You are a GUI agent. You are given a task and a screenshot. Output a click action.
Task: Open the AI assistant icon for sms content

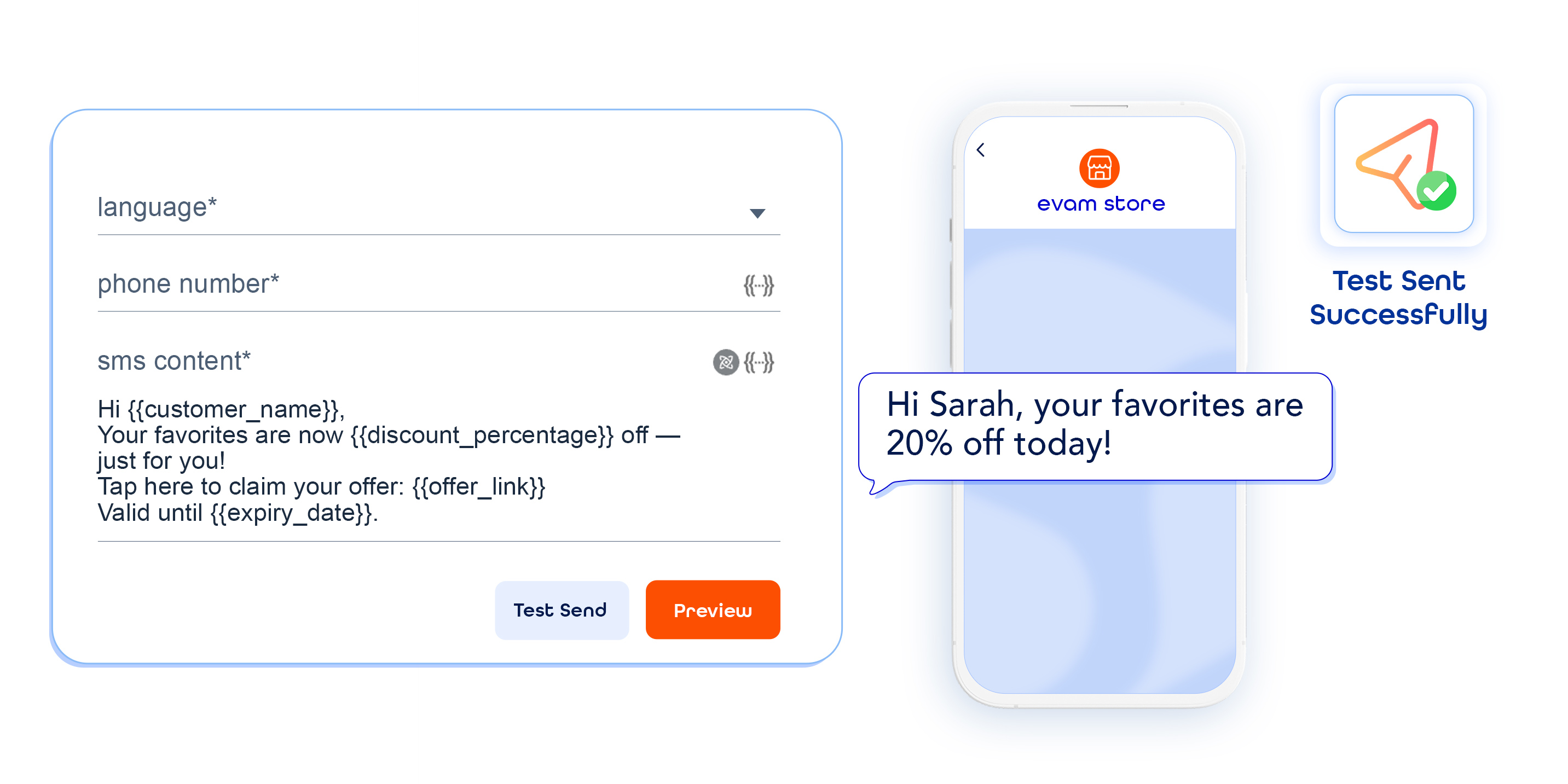[x=726, y=363]
